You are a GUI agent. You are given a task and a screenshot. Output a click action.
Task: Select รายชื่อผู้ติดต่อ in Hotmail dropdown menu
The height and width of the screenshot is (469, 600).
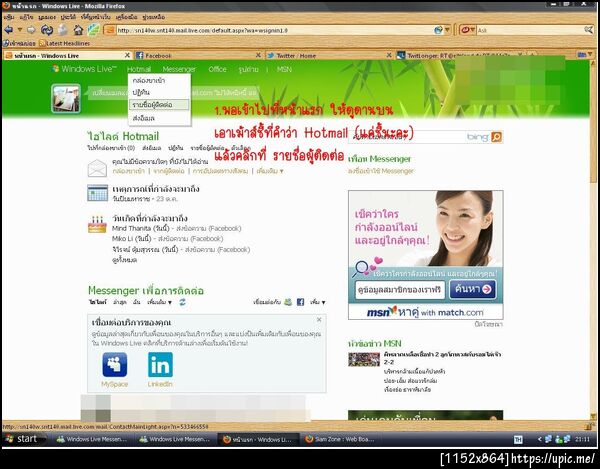point(159,105)
